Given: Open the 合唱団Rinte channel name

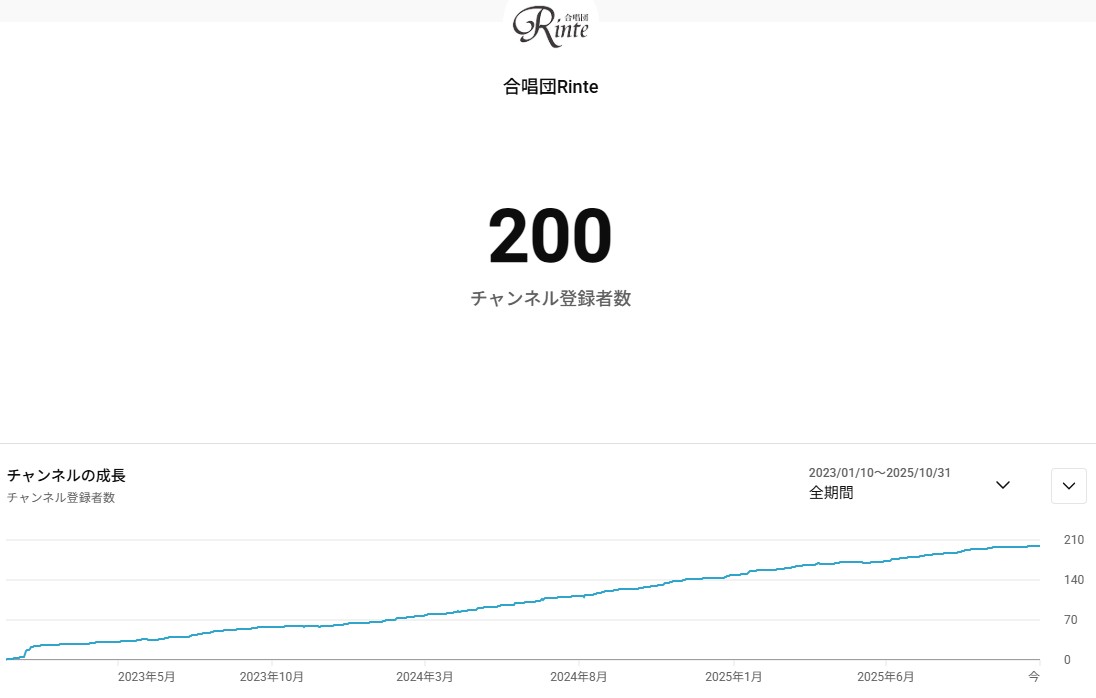Looking at the screenshot, I should tap(551, 87).
